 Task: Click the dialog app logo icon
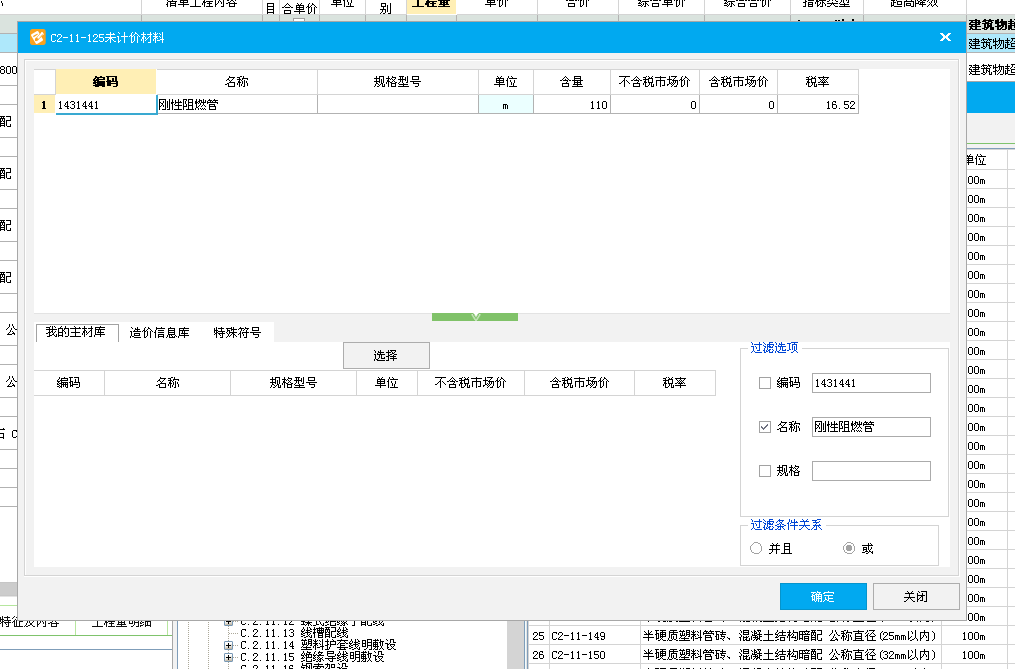38,38
